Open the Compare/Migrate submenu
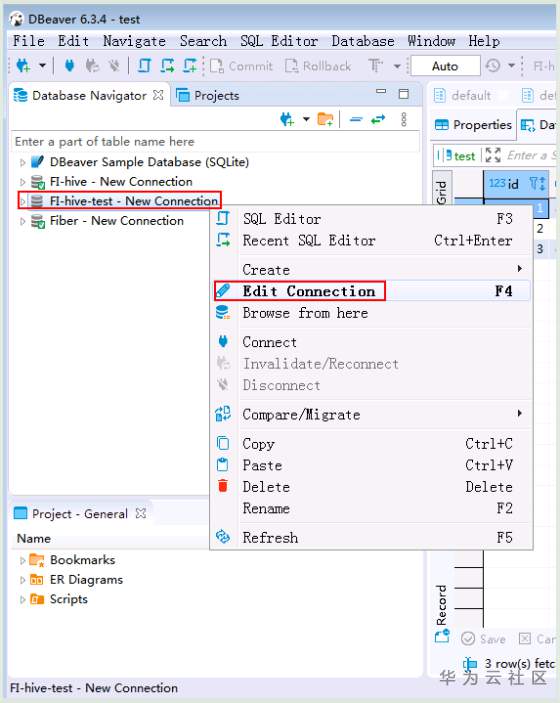560x703 pixels. coord(371,415)
